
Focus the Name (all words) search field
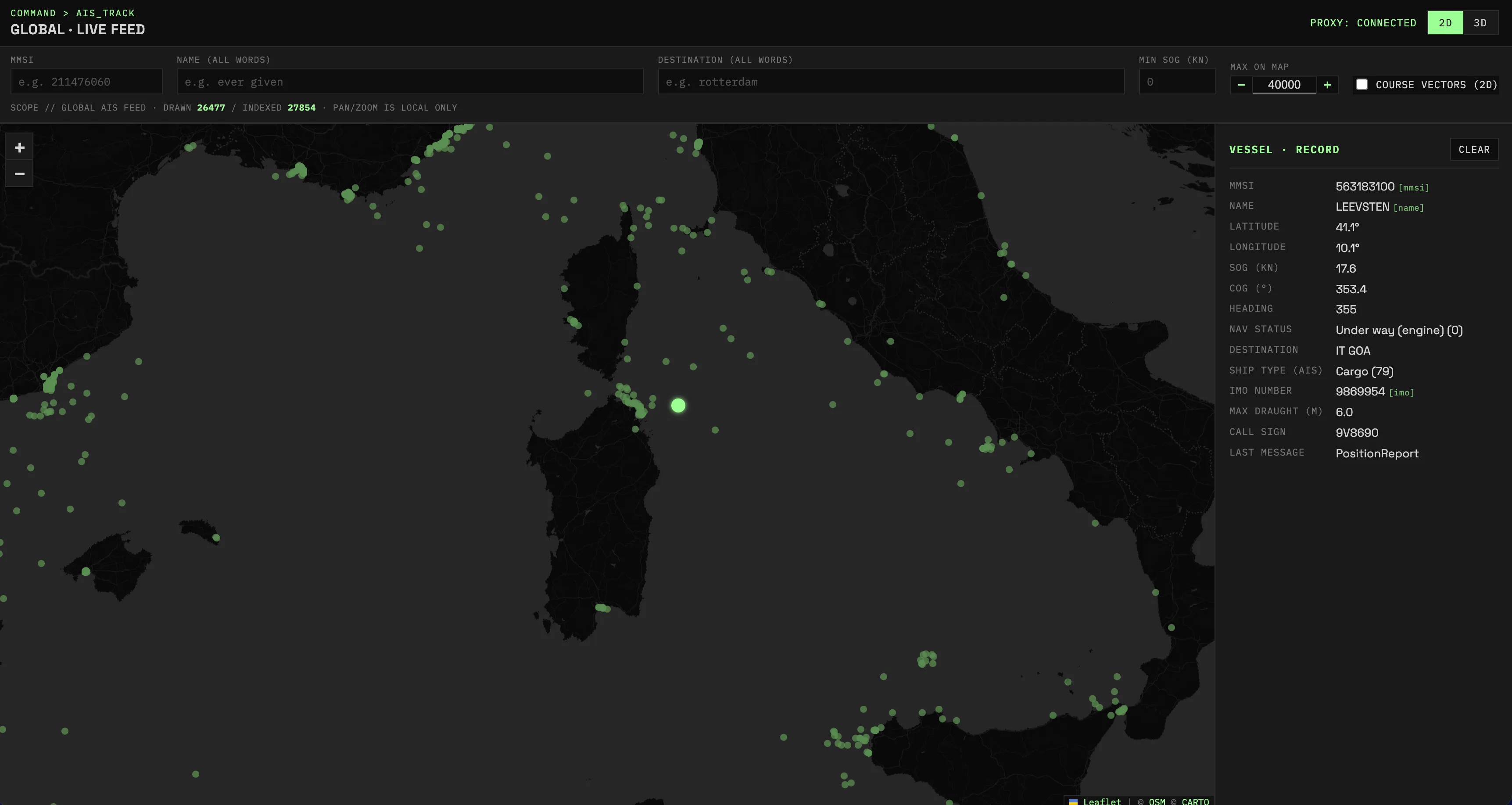point(410,82)
